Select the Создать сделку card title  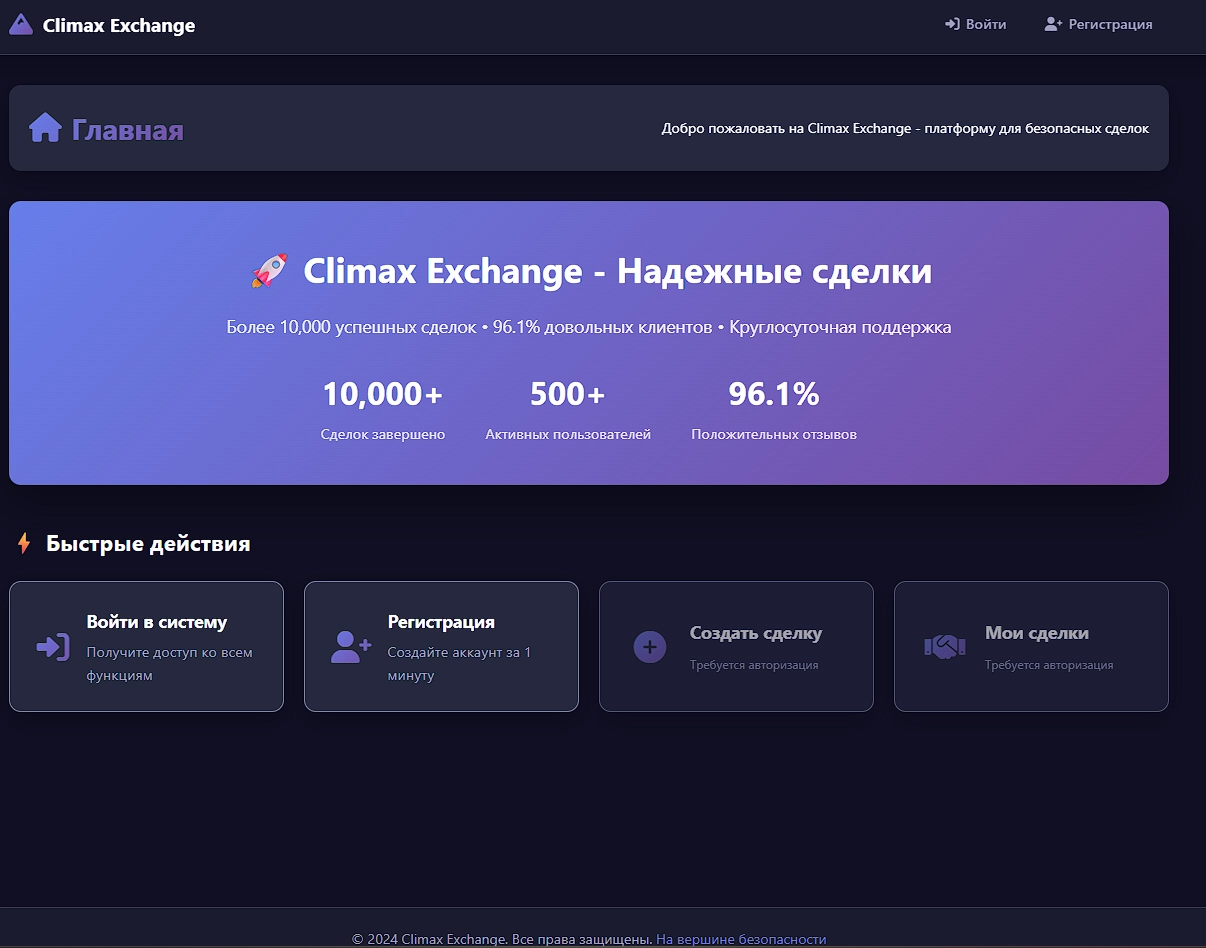tap(756, 633)
